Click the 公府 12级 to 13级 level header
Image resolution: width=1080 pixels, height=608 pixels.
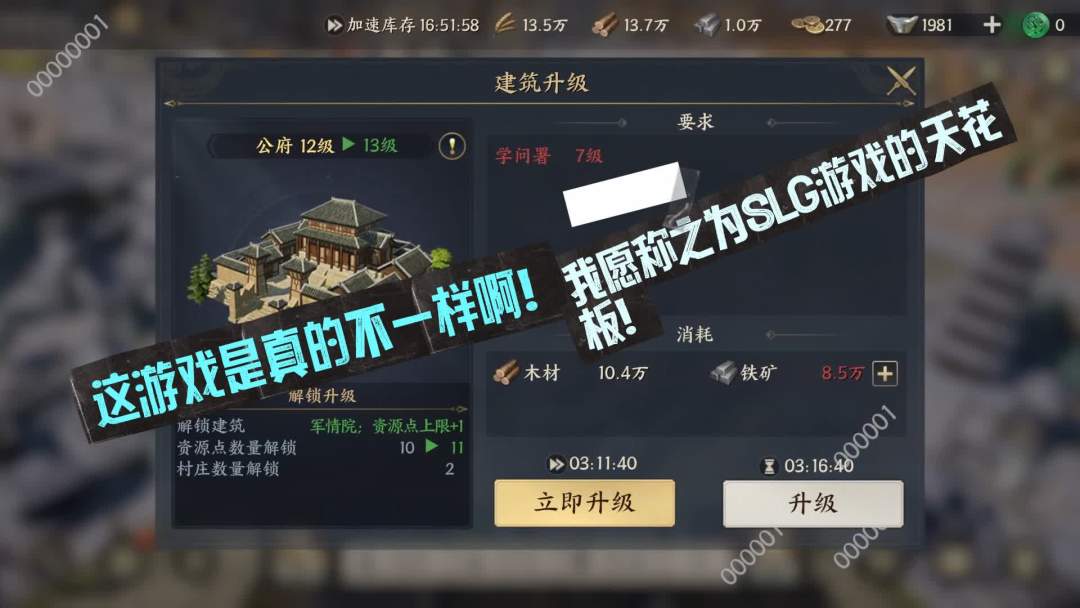tap(326, 145)
